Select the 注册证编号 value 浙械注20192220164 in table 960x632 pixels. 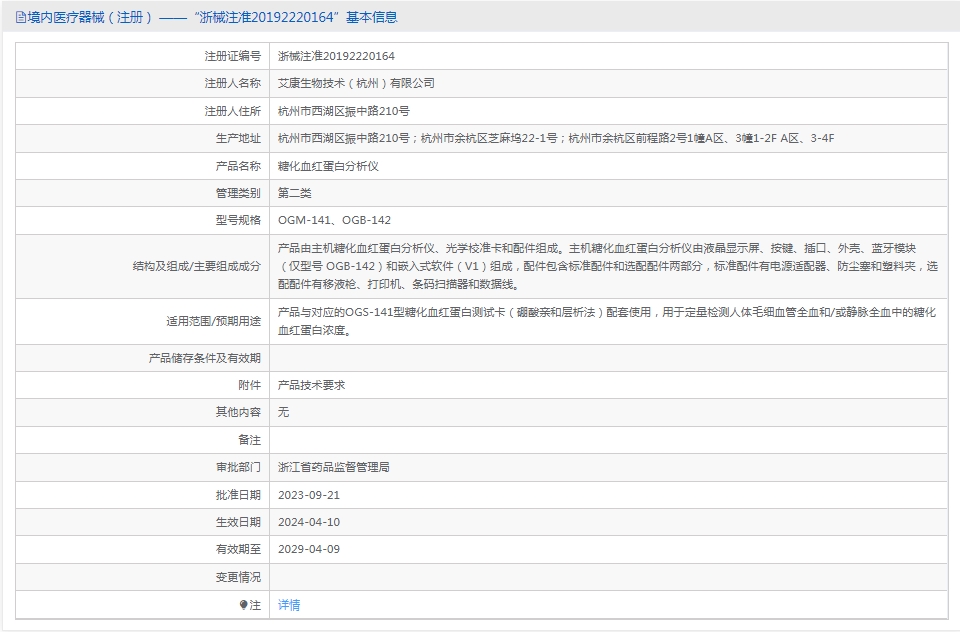[x=336, y=57]
